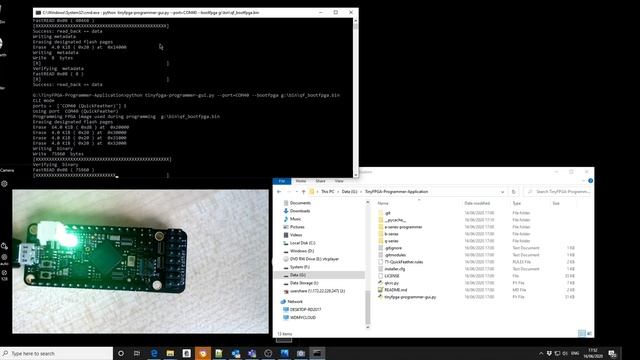Open the Camera app settings gear

4,184
